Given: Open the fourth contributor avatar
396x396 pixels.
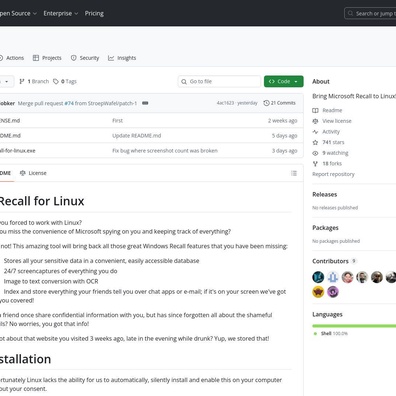Looking at the screenshot, I should pos(362,277).
